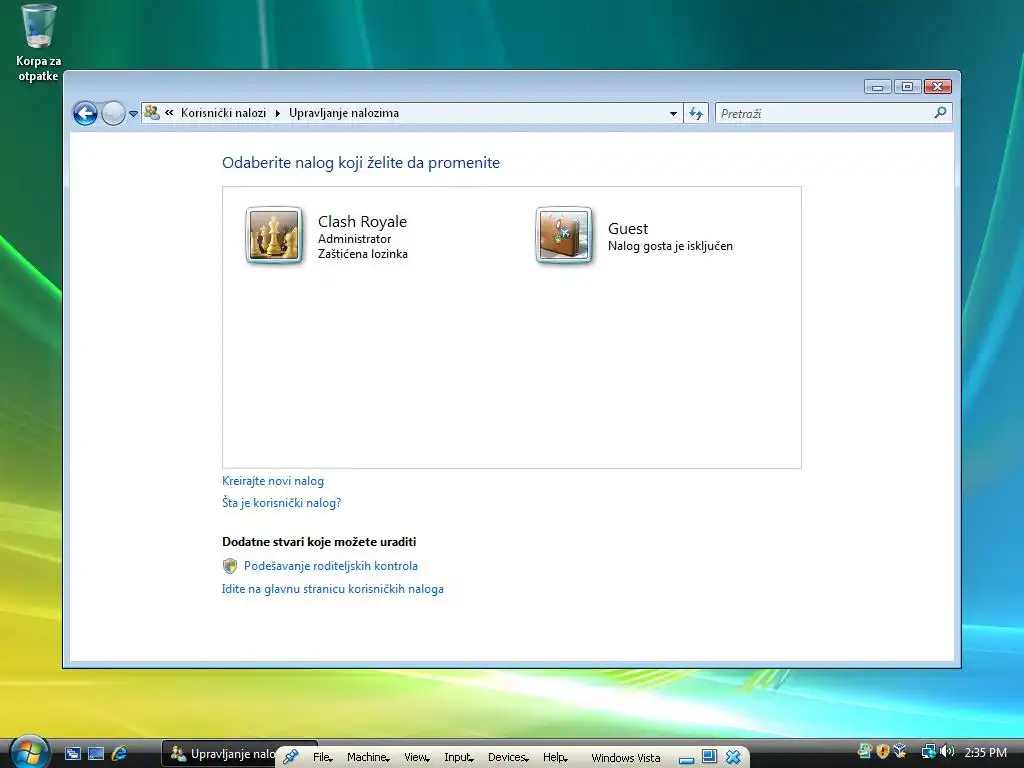The width and height of the screenshot is (1024, 768).
Task: Go to Idite na glavnu stranicu korisničkih naloga
Action: tap(332, 588)
